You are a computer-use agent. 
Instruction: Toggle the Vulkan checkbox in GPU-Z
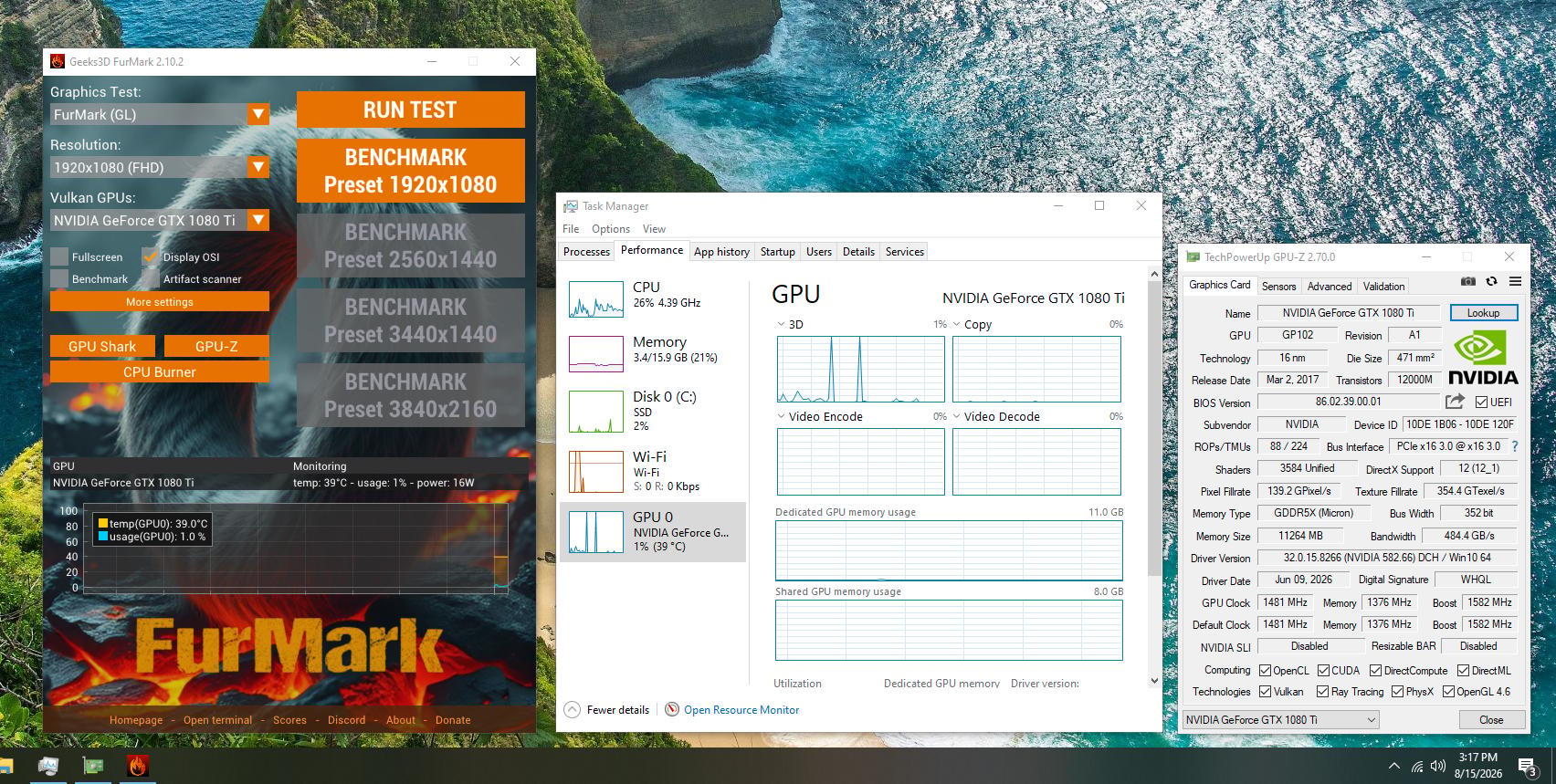pos(1265,692)
